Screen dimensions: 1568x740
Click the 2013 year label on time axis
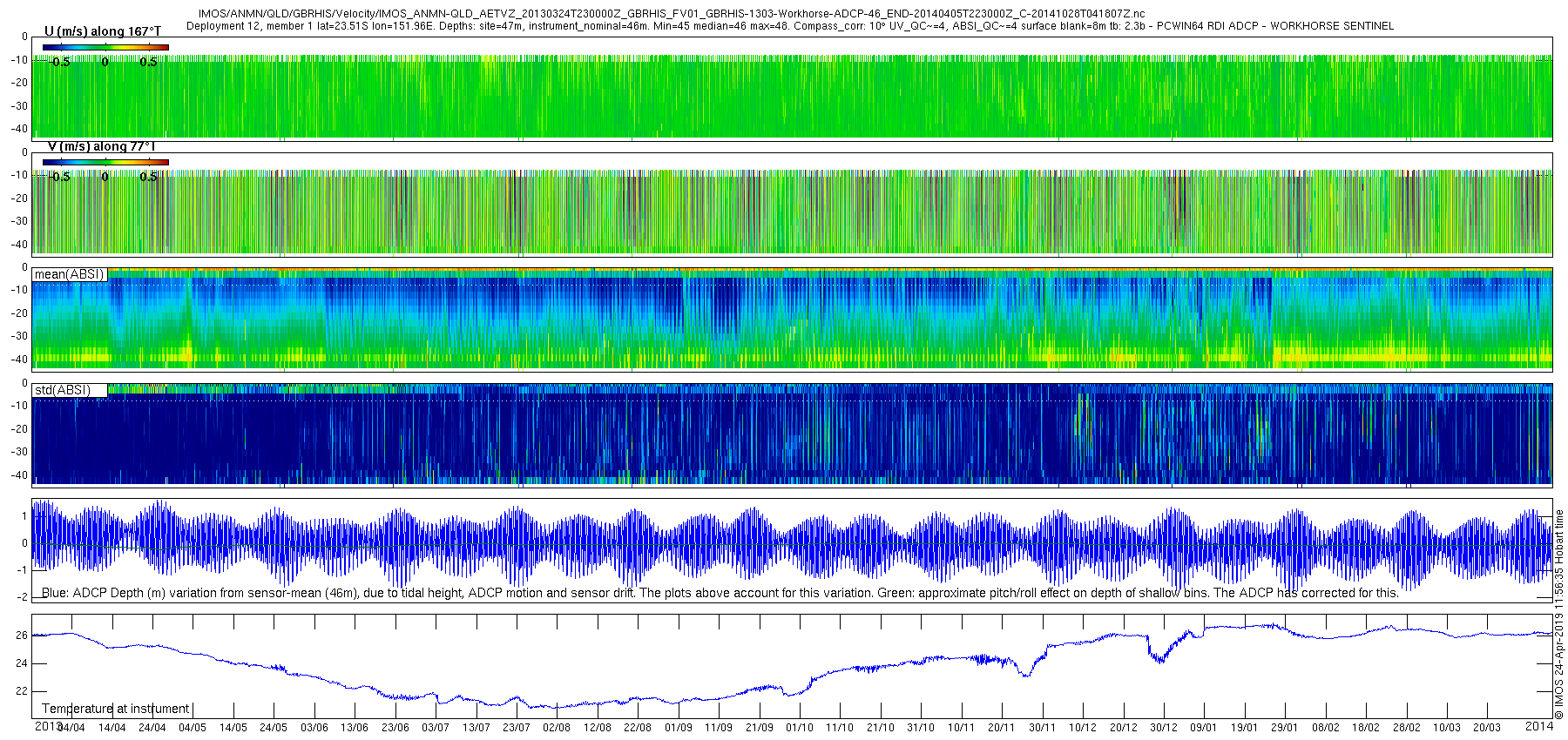(47, 726)
